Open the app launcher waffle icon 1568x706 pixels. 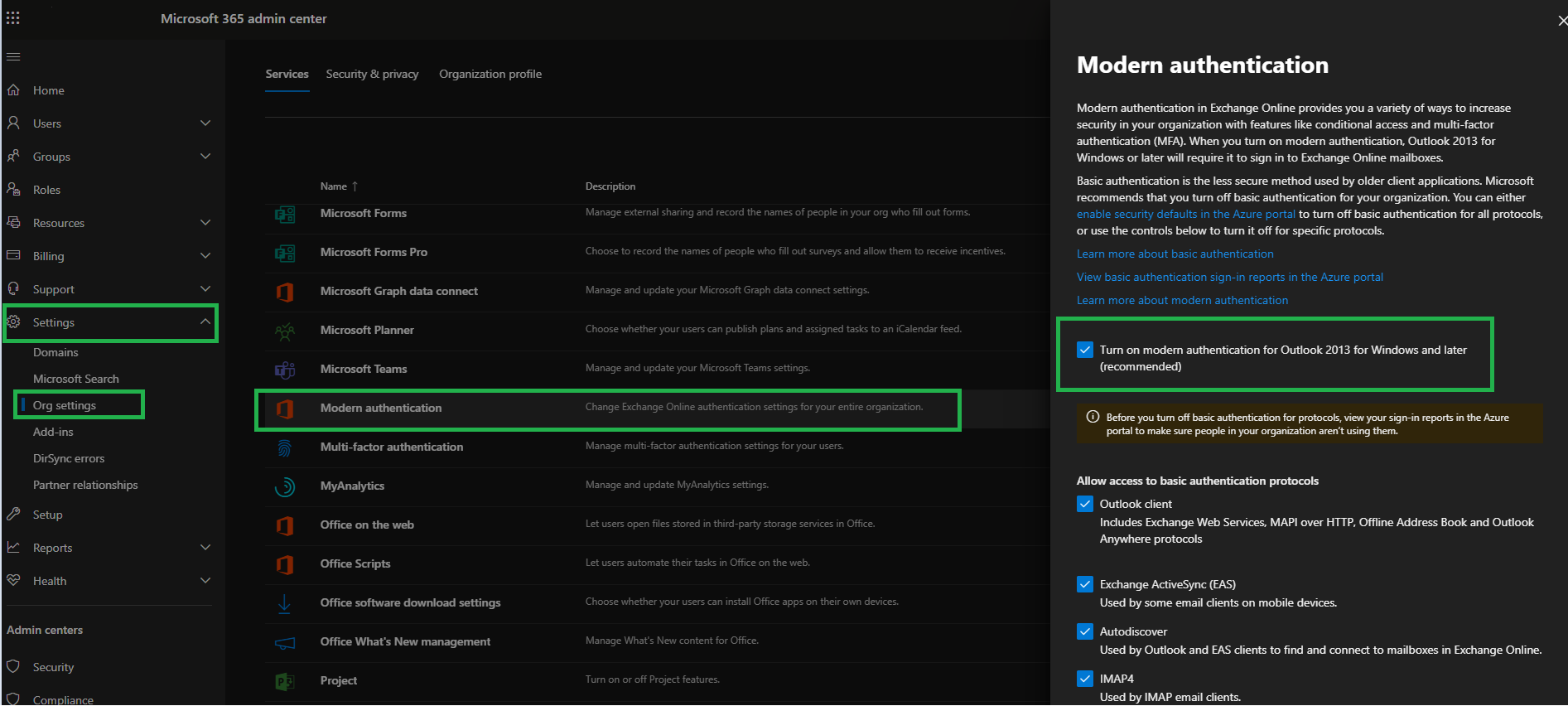(x=13, y=18)
